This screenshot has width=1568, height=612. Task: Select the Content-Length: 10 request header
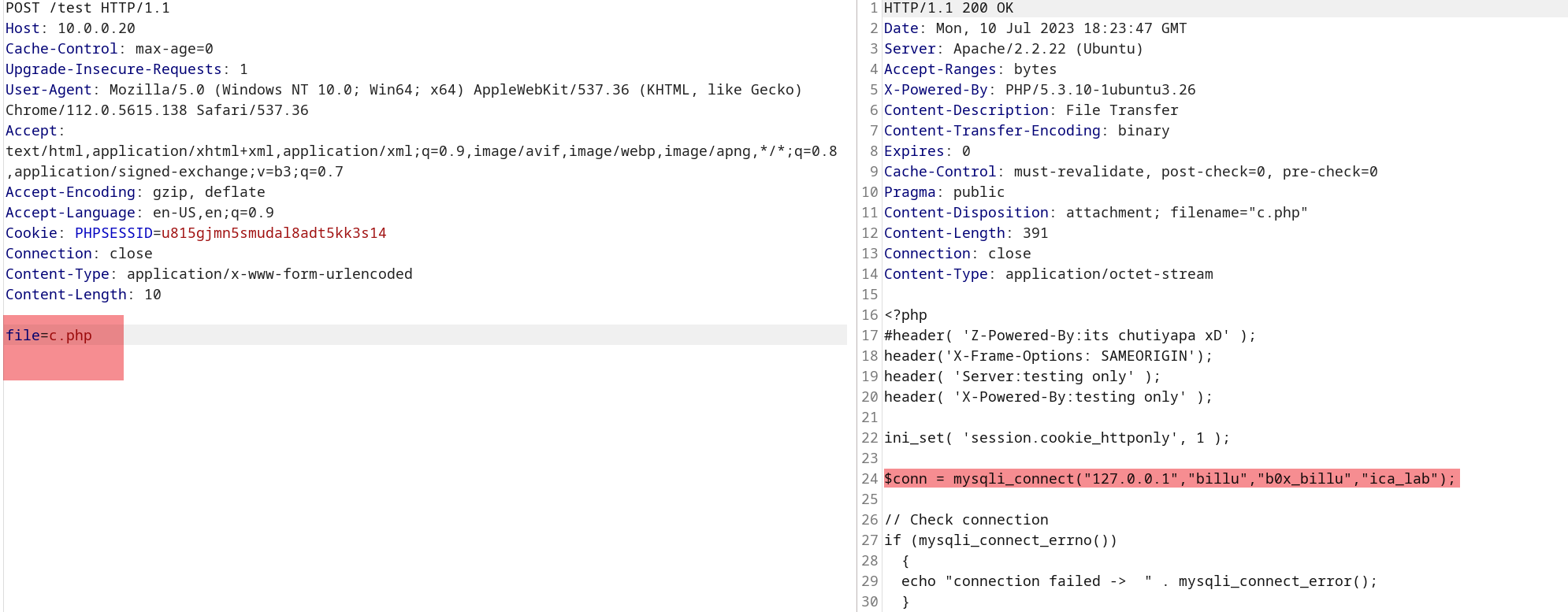tap(84, 295)
